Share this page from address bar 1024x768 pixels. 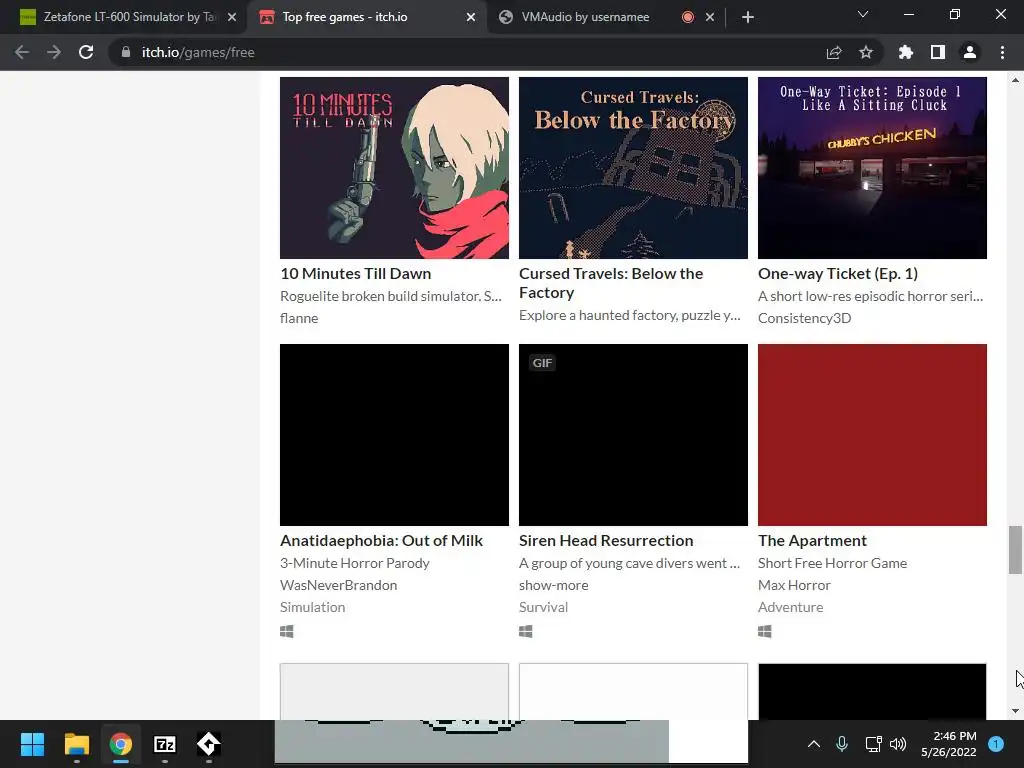click(x=834, y=52)
